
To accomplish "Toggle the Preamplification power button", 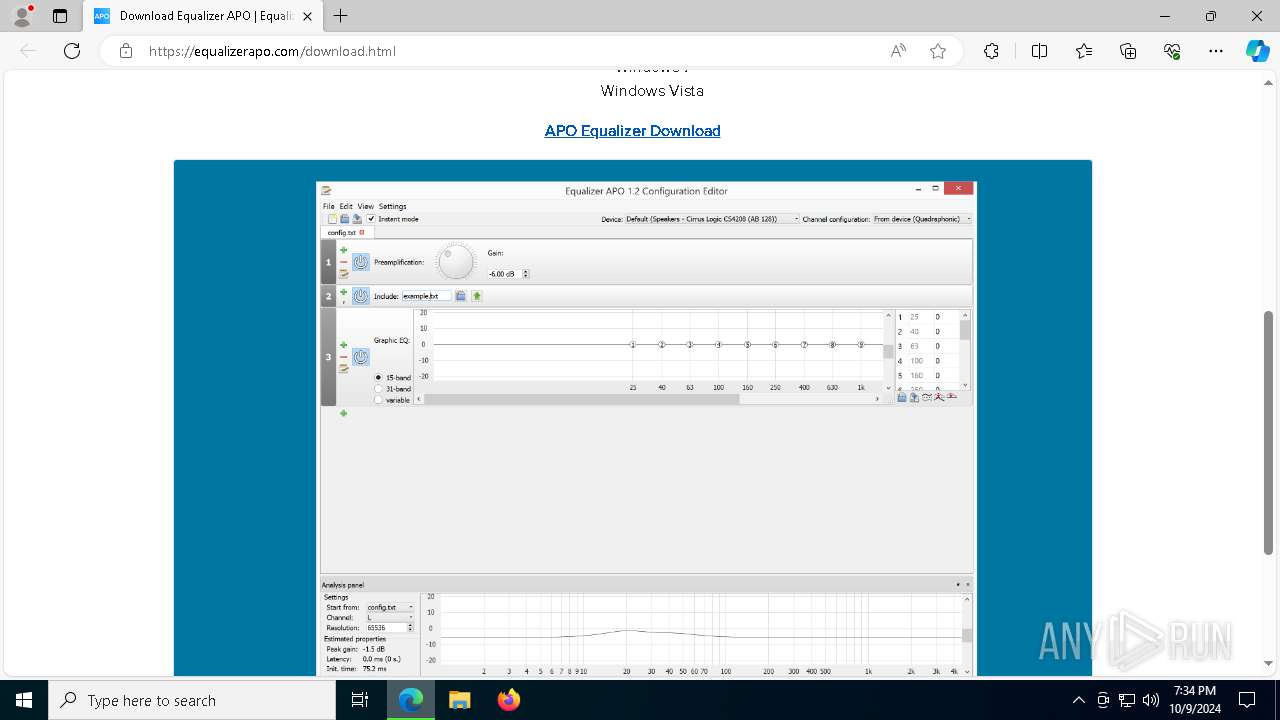I will [x=361, y=262].
